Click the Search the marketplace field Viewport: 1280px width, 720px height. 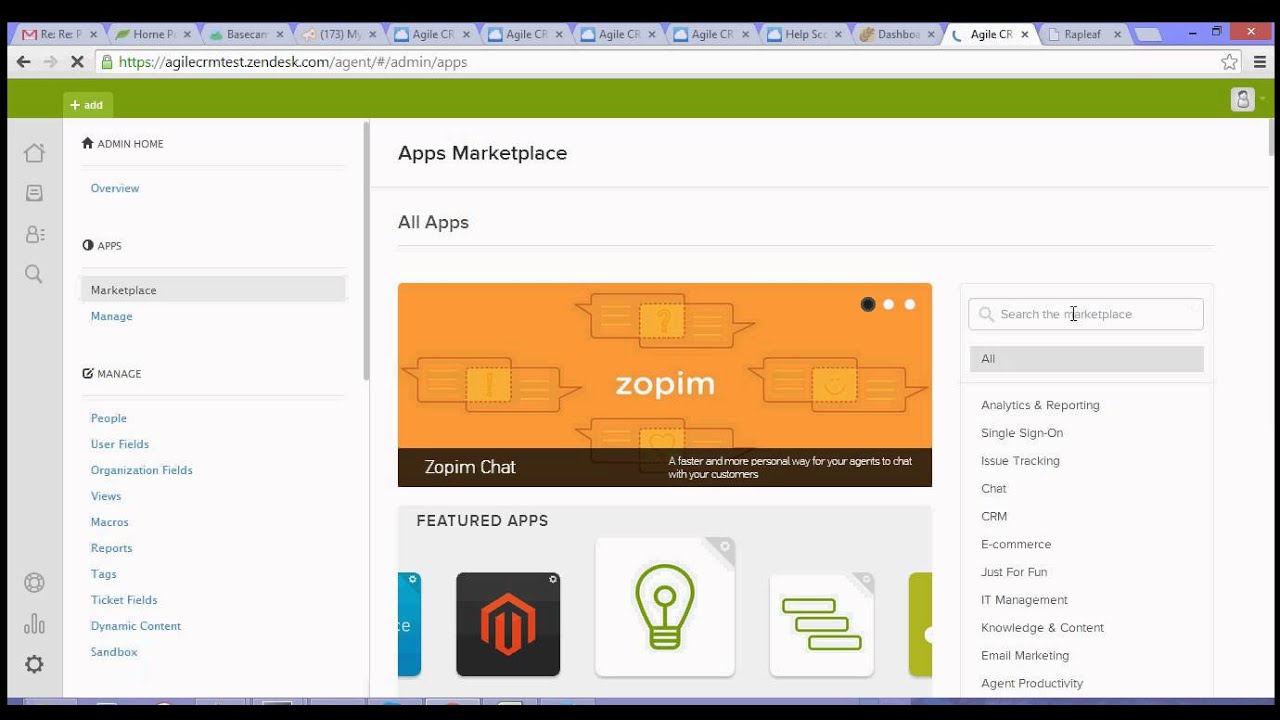[1086, 314]
